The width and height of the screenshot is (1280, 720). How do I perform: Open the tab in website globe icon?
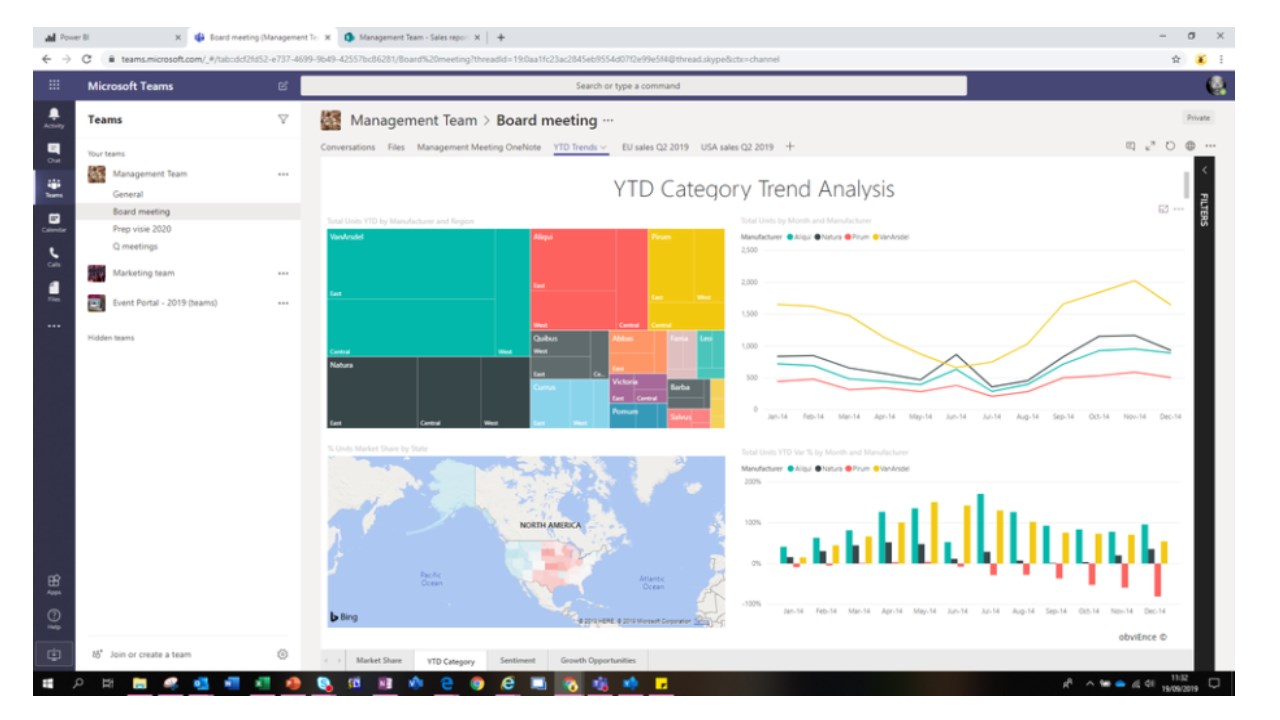tap(1190, 146)
